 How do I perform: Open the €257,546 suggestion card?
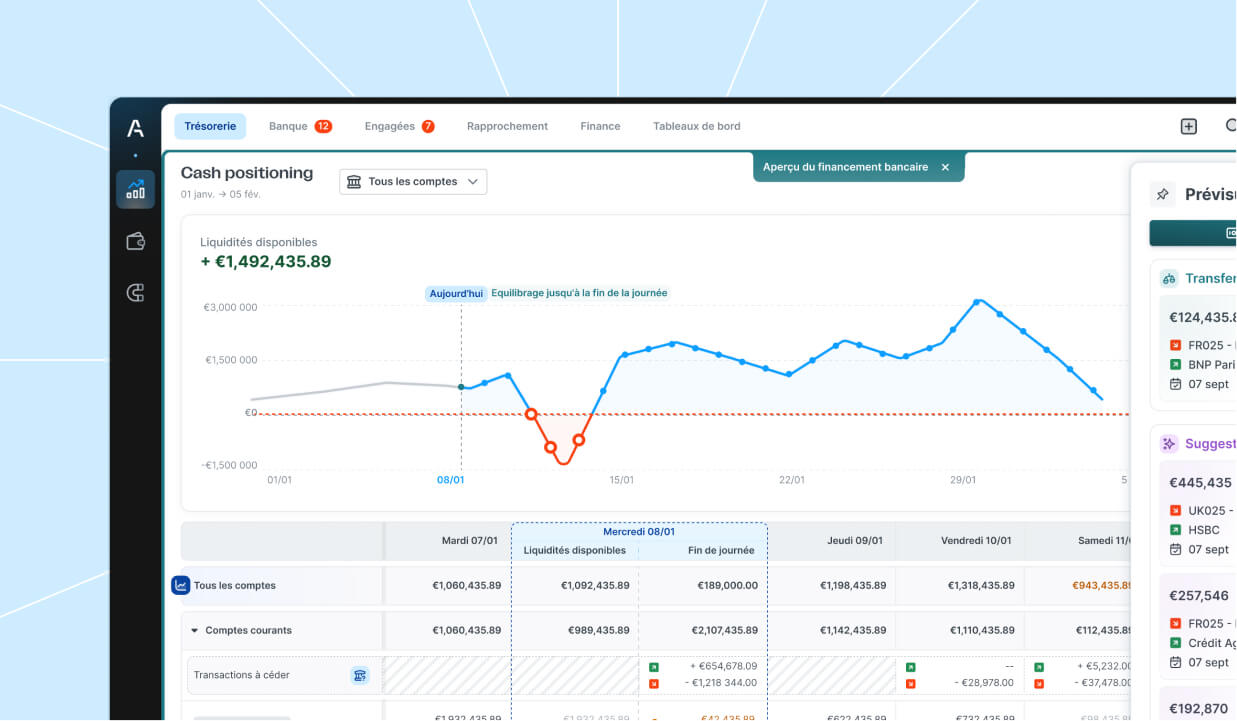click(x=1198, y=628)
